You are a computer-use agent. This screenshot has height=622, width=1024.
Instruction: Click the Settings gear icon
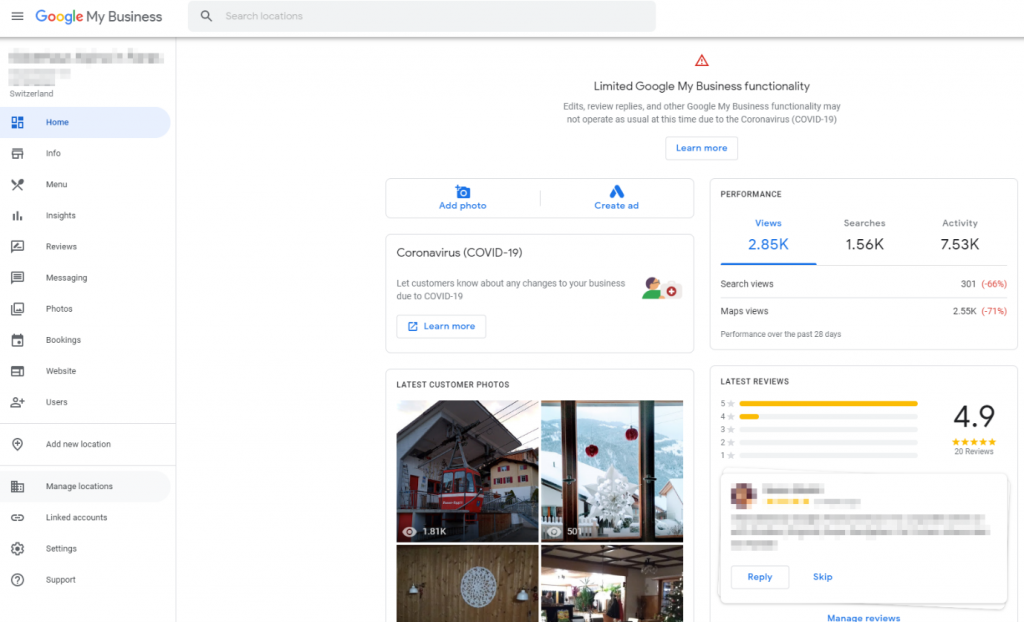(x=18, y=549)
